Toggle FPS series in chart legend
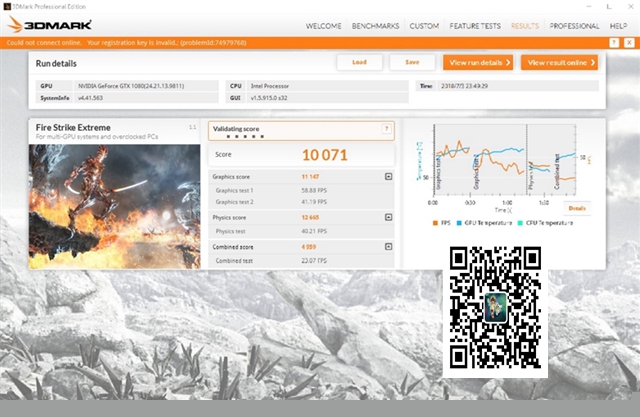Image resolution: width=640 pixels, height=417 pixels. (441, 222)
